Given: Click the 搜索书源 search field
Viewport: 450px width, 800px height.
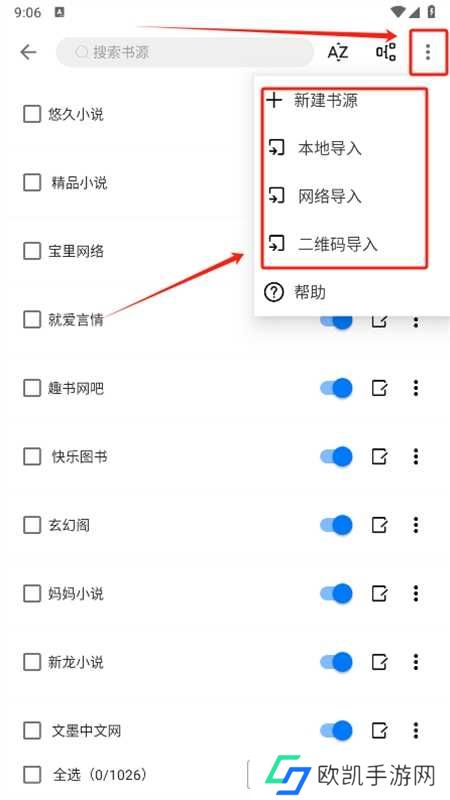Looking at the screenshot, I should pos(185,52).
